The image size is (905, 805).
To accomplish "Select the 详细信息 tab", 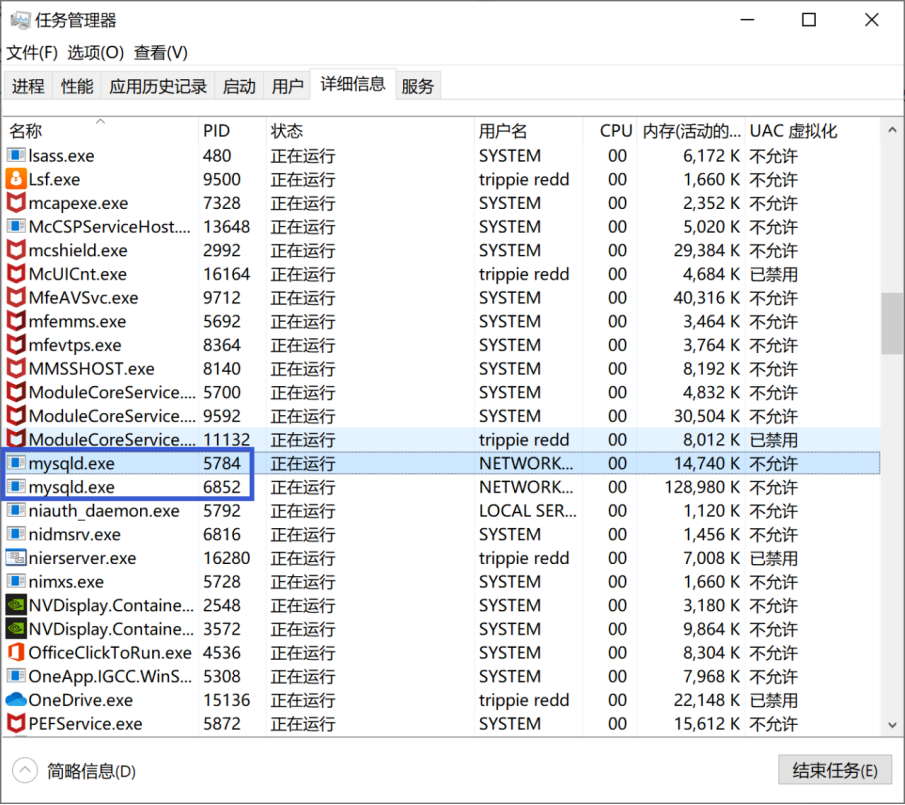I will point(353,84).
